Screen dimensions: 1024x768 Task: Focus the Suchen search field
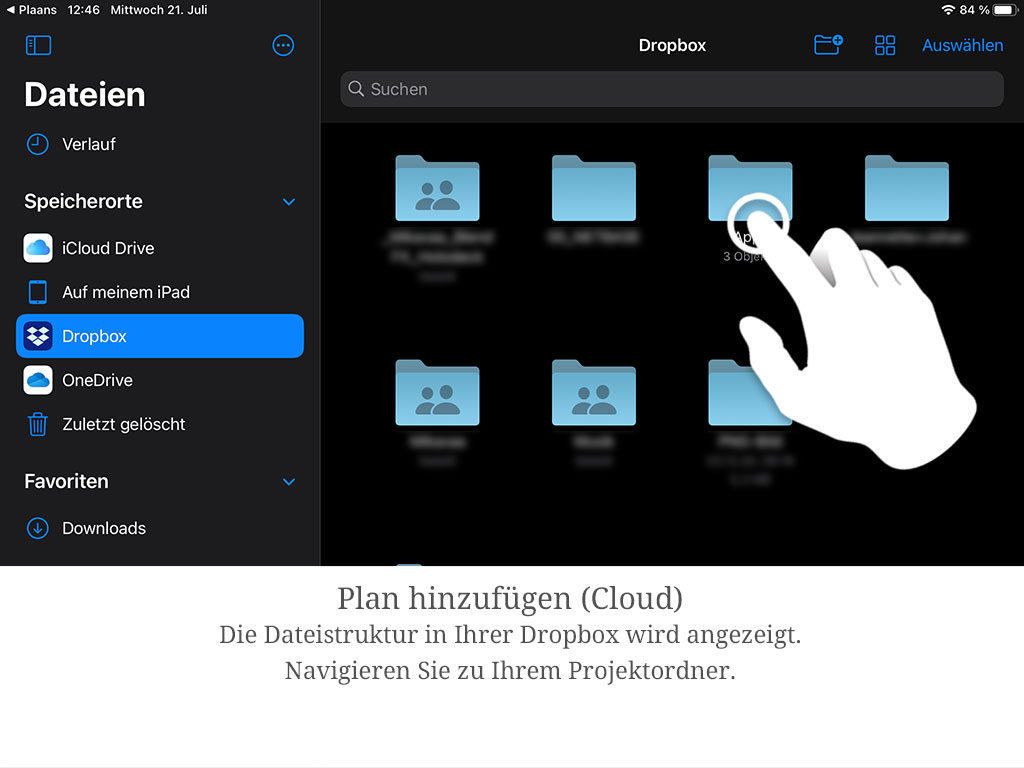[x=671, y=89]
